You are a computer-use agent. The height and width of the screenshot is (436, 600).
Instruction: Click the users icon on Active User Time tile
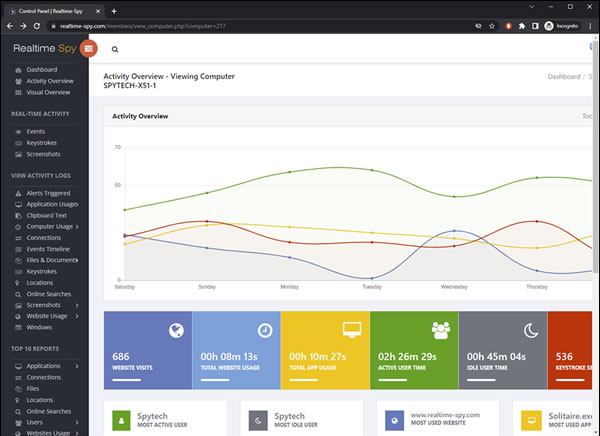pyautogui.click(x=441, y=329)
